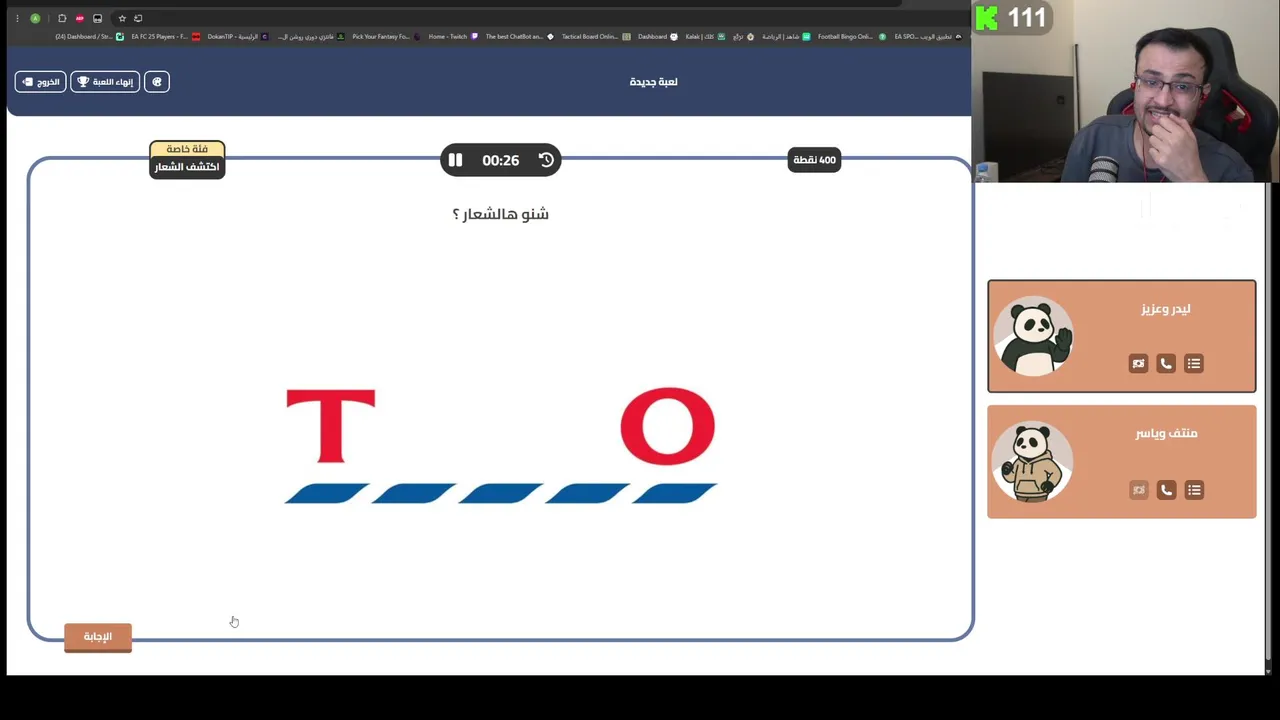The image size is (1280, 720).
Task: Click faded swap icon on منتف وياسر card
Action: (1138, 490)
